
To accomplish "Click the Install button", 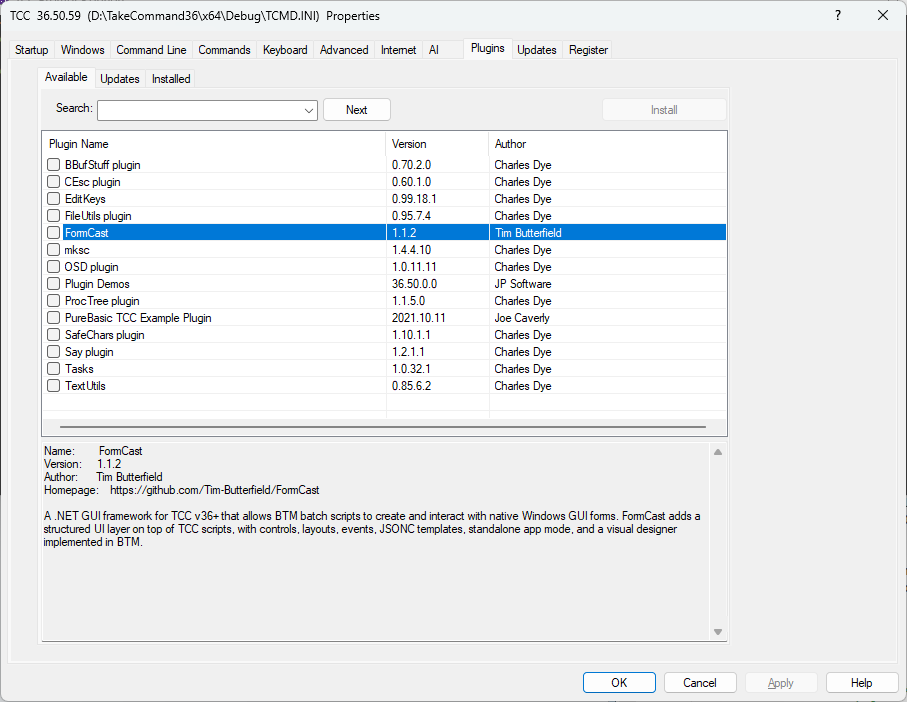I will (x=664, y=110).
